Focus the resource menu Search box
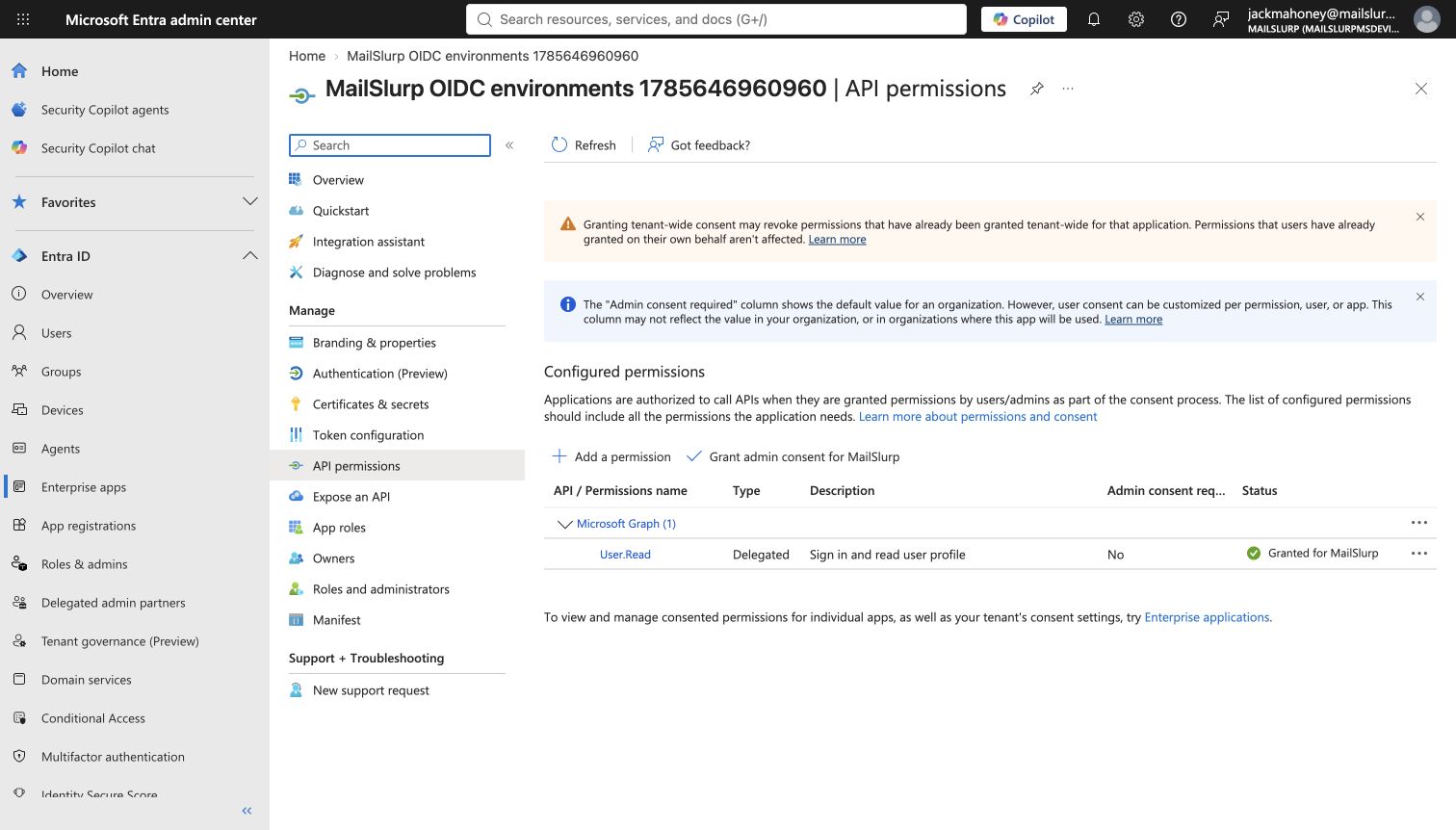Image resolution: width=1456 pixels, height=830 pixels. point(390,145)
